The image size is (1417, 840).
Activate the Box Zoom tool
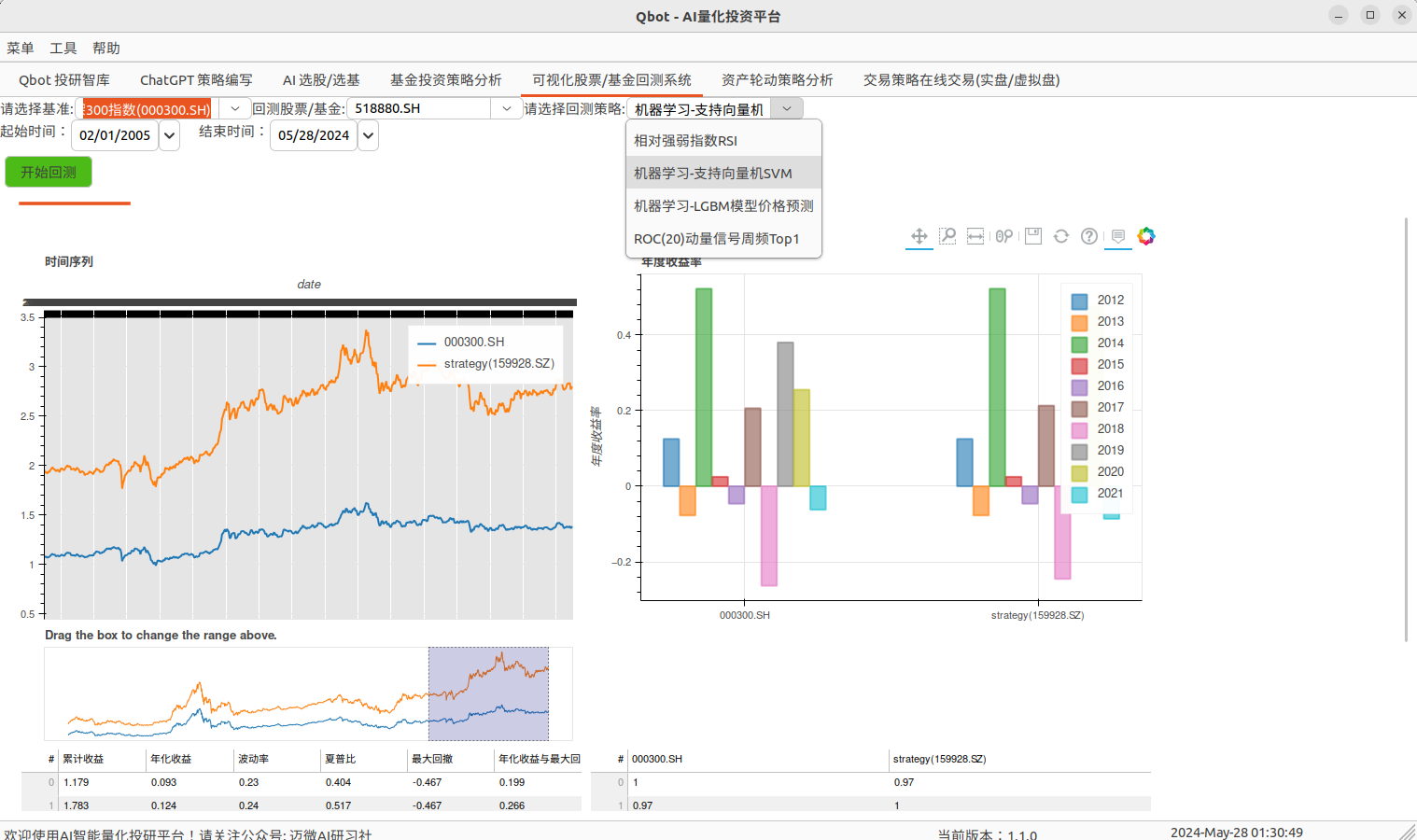(947, 236)
